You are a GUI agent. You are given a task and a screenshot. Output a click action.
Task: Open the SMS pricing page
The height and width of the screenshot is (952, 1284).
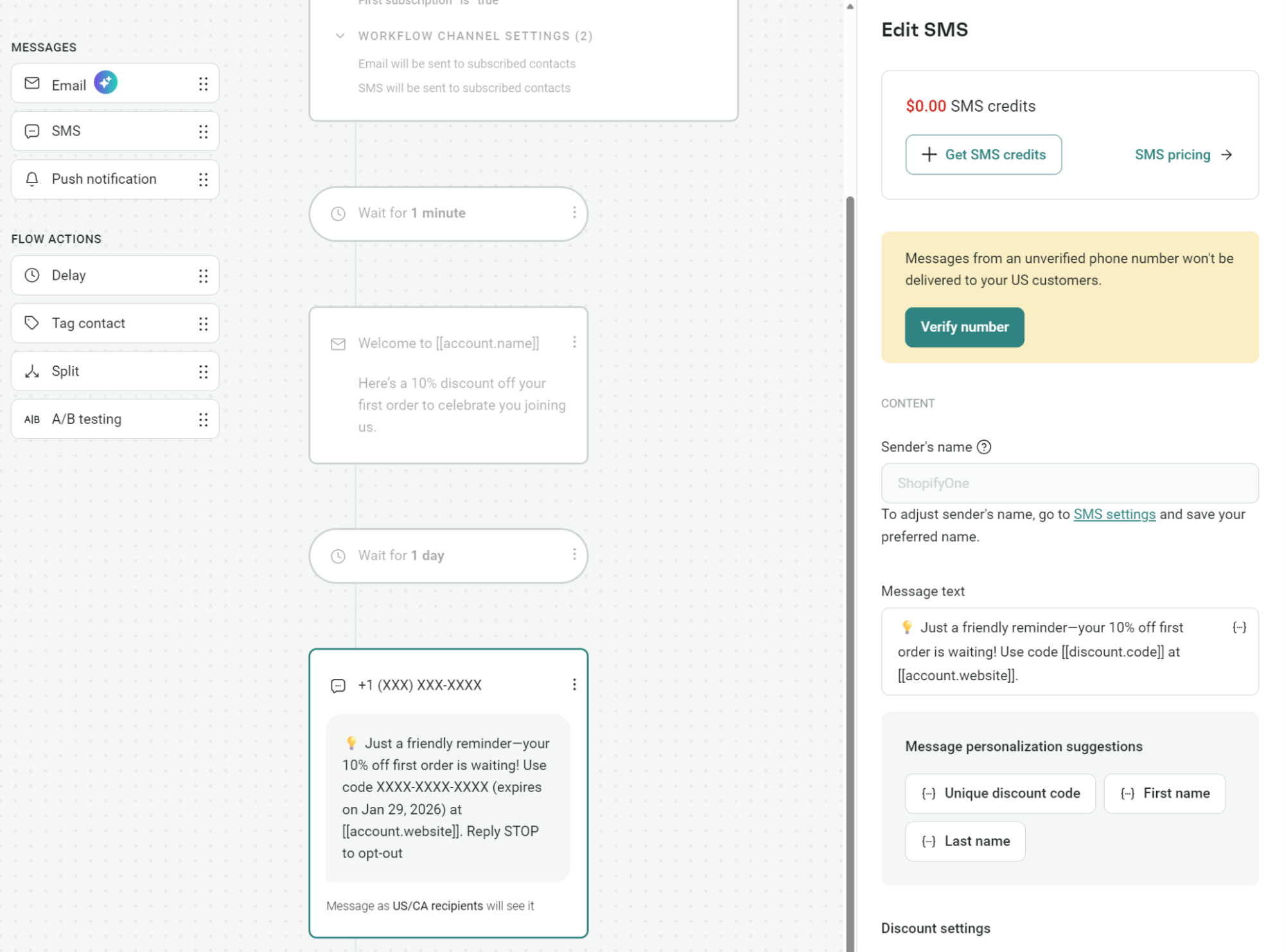(1182, 154)
